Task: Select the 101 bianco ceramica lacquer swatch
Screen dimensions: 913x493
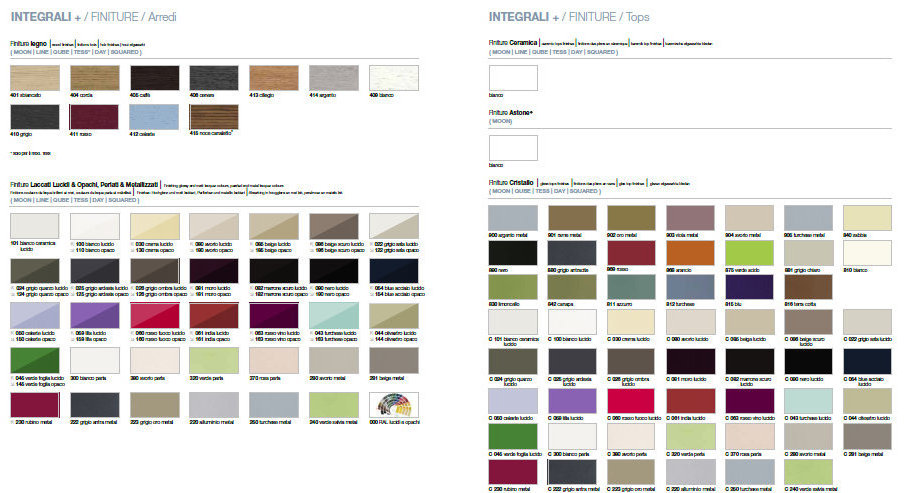Action: (x=33, y=225)
